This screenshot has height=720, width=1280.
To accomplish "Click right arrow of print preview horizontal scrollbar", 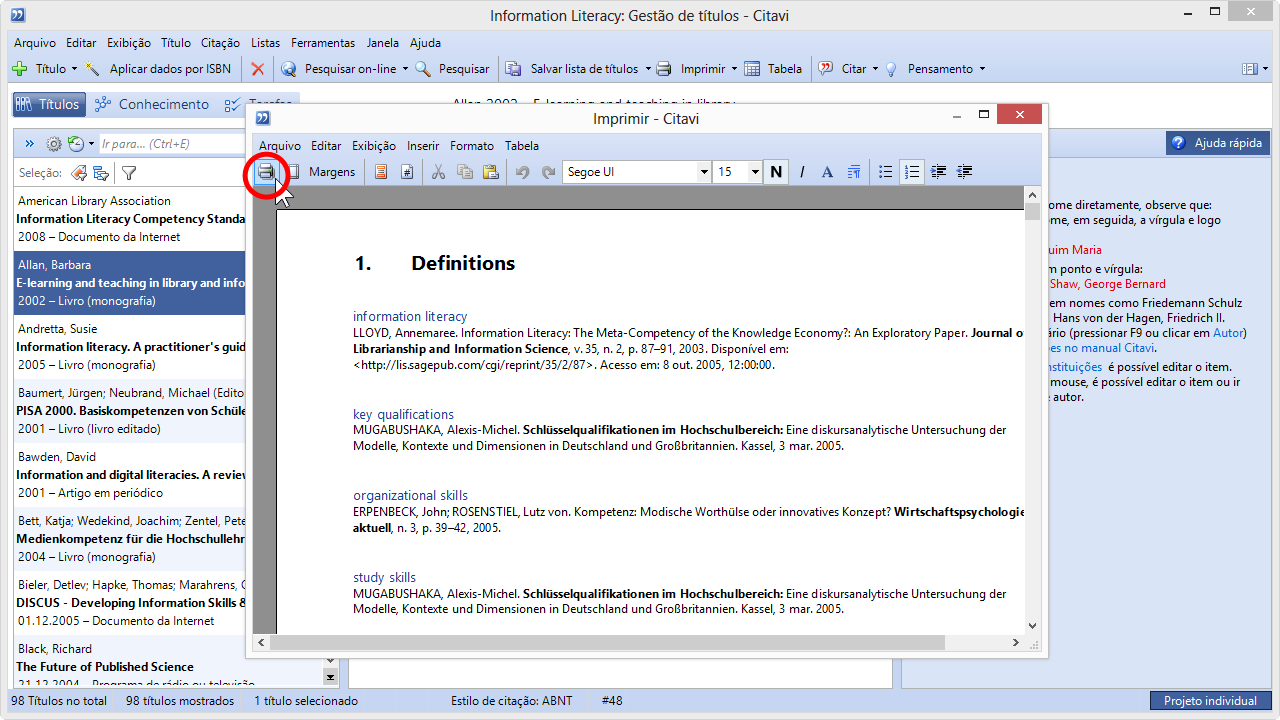I will coord(1015,644).
